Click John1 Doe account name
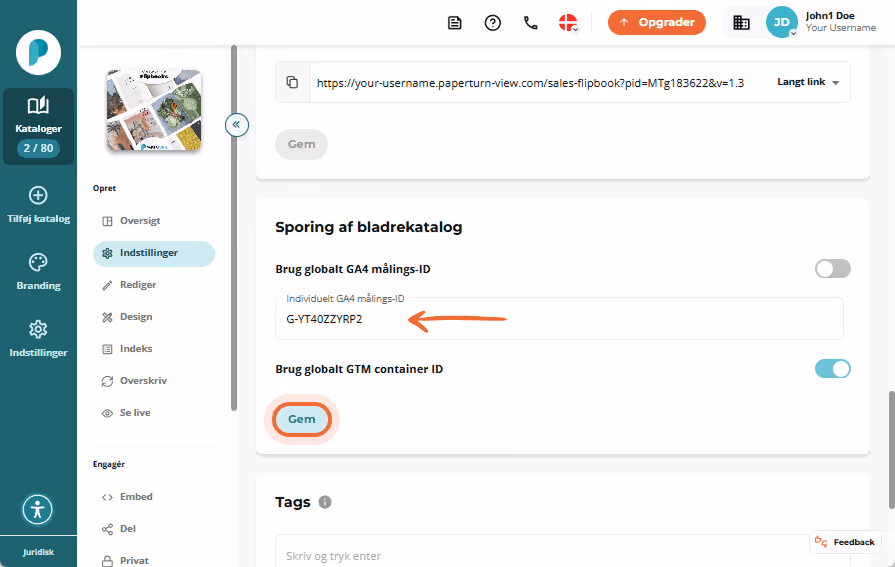This screenshot has height=567, width=895. 830,16
